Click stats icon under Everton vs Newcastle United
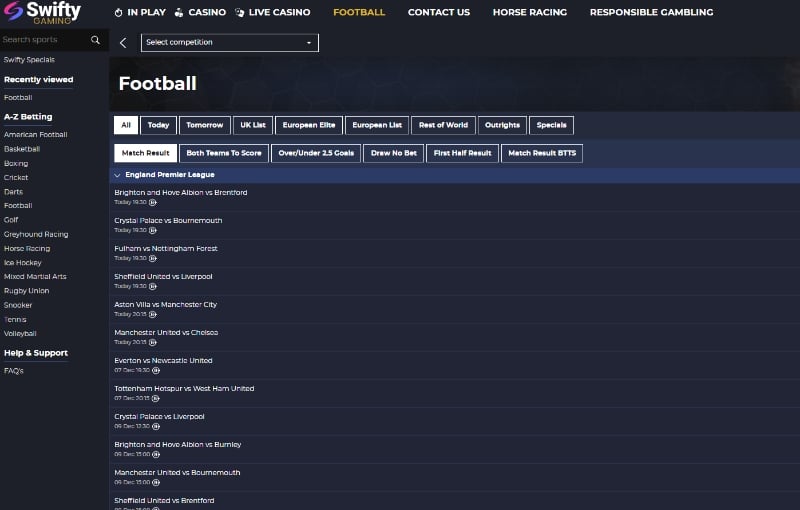 (x=156, y=370)
